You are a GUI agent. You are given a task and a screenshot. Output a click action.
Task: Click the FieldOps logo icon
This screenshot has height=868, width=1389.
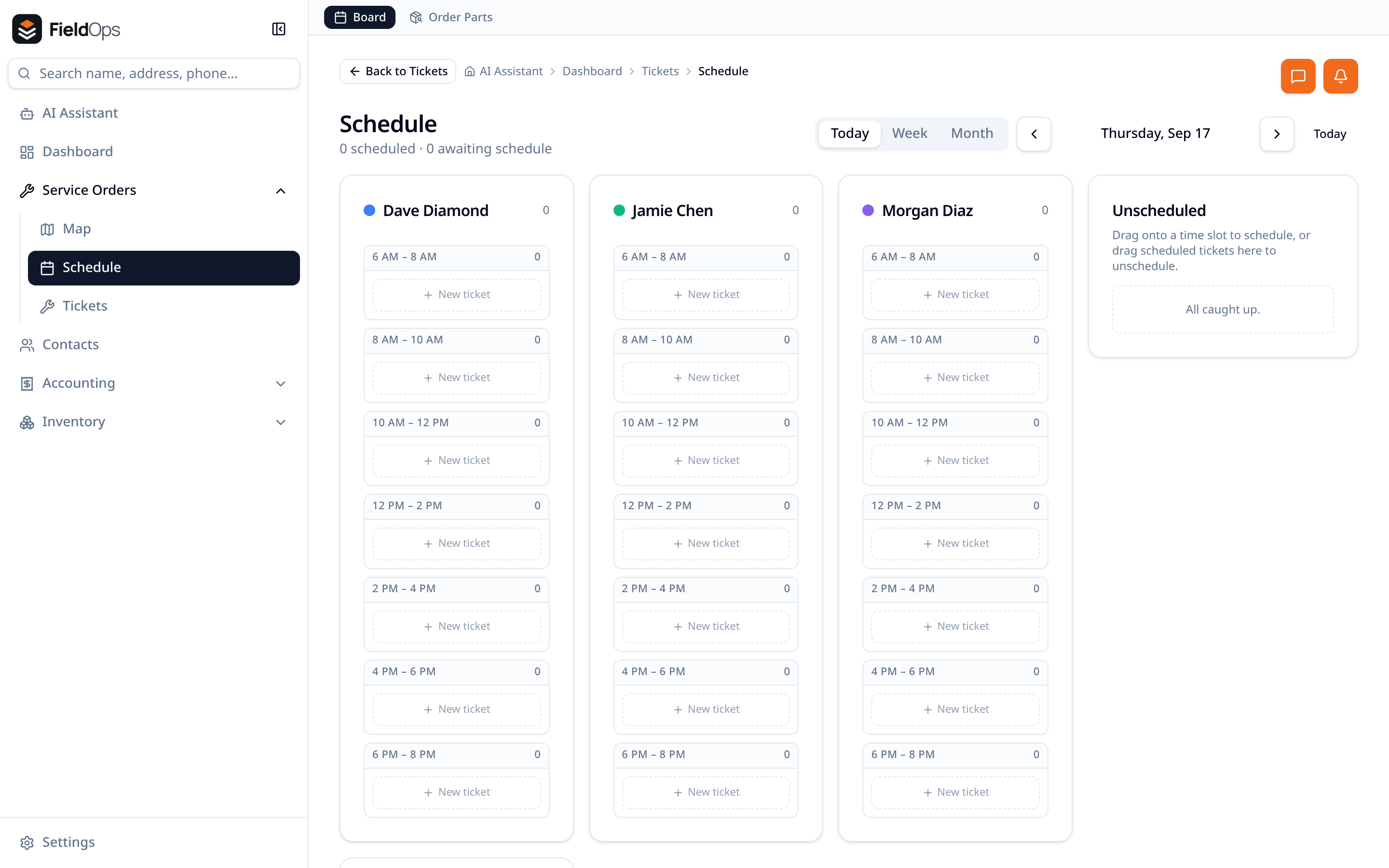coord(27,29)
